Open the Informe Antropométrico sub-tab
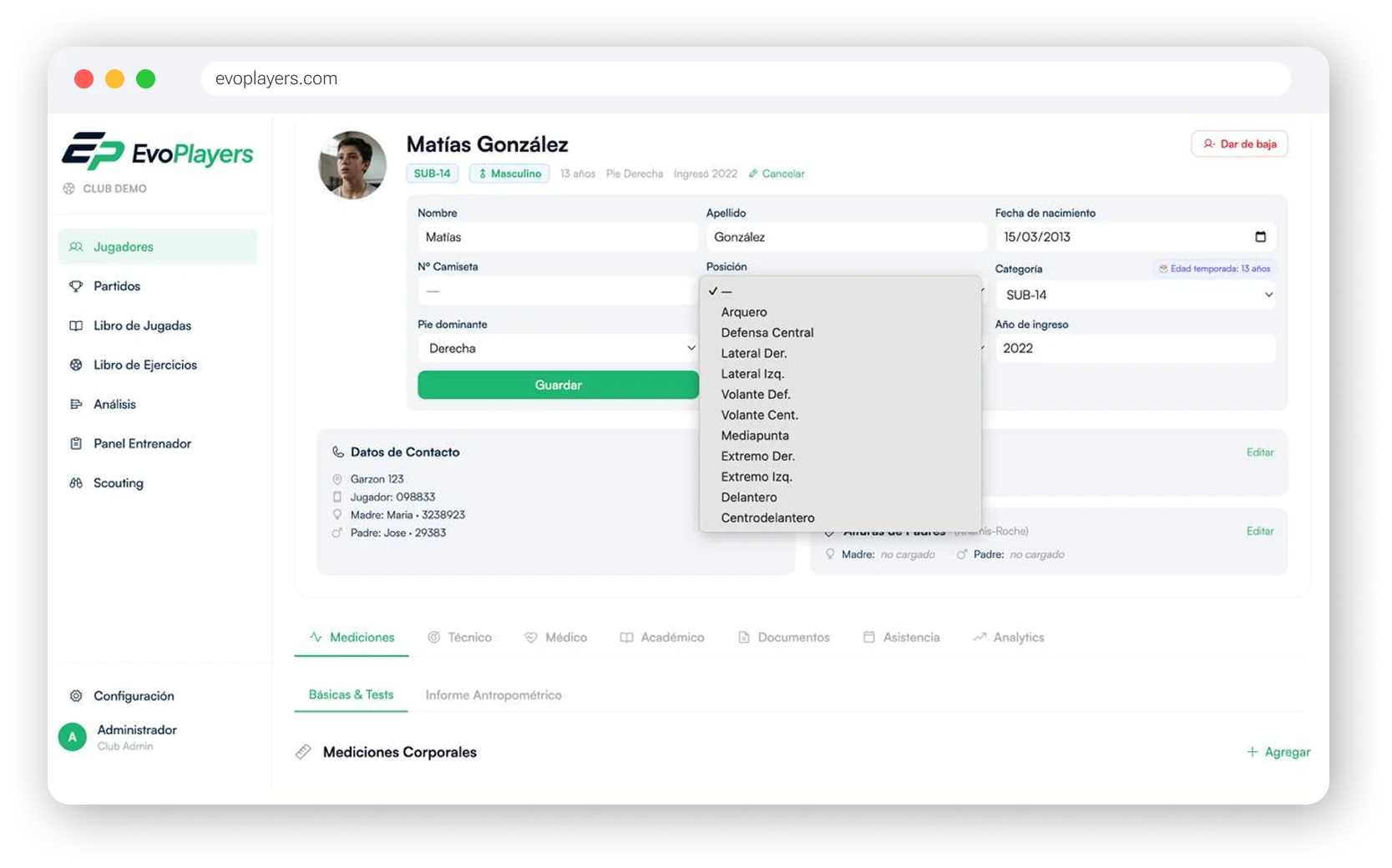 pyautogui.click(x=494, y=694)
